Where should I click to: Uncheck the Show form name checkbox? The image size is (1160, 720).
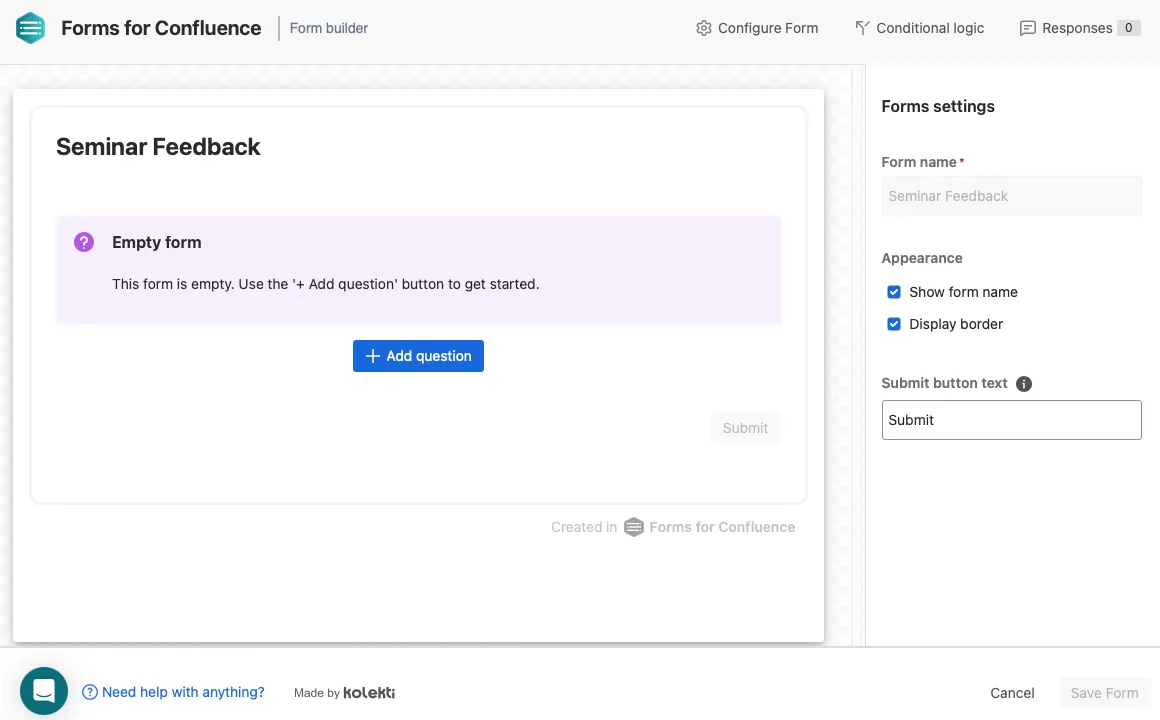(894, 292)
